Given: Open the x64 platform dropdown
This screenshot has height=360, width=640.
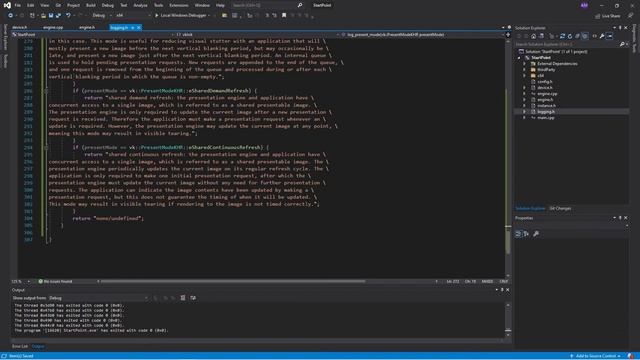Looking at the screenshot, I should pyautogui.click(x=133, y=16).
